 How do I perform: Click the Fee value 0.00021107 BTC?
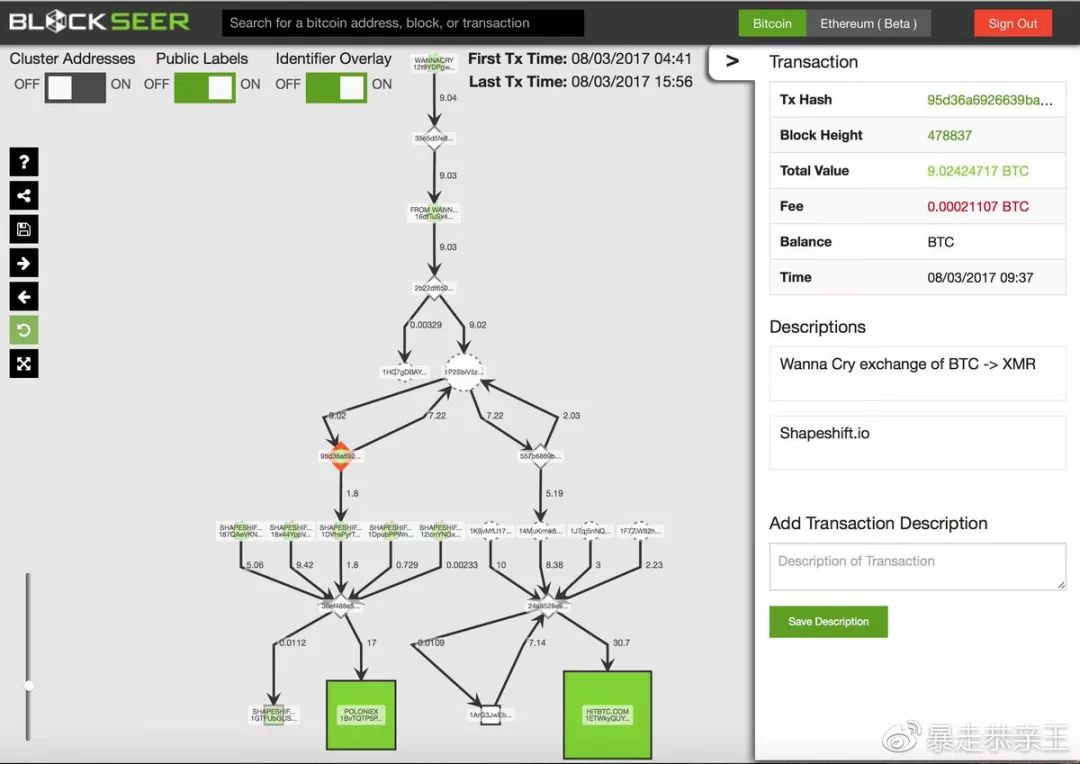pos(977,207)
